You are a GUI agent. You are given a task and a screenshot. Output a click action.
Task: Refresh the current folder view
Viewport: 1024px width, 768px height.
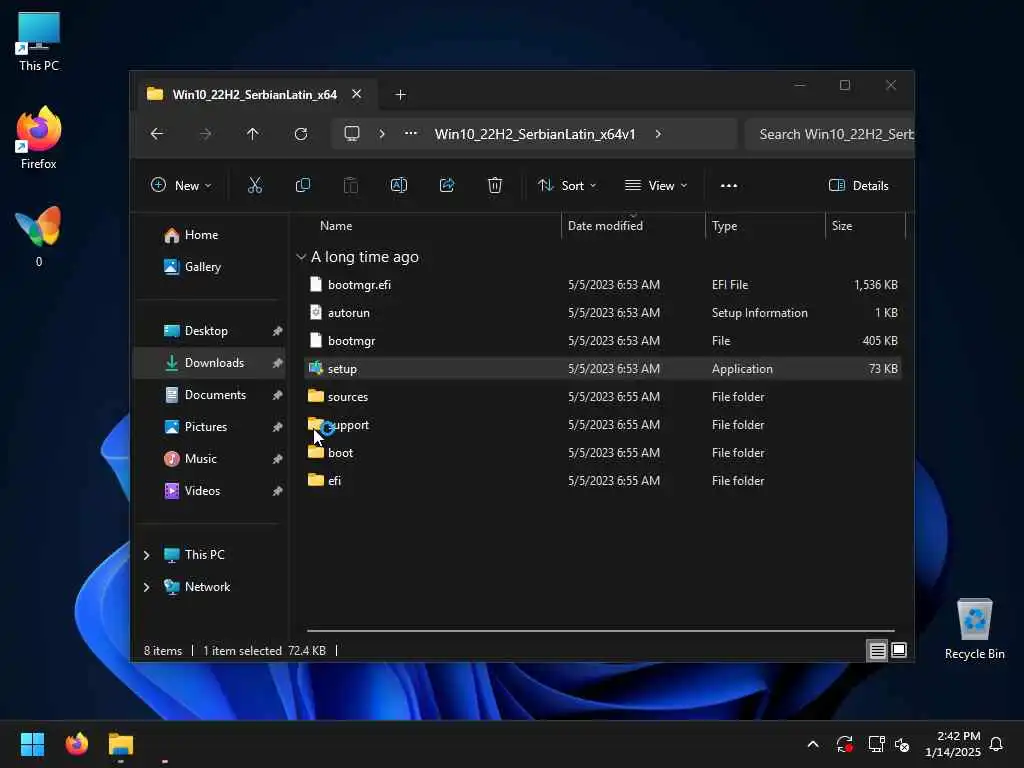click(301, 134)
